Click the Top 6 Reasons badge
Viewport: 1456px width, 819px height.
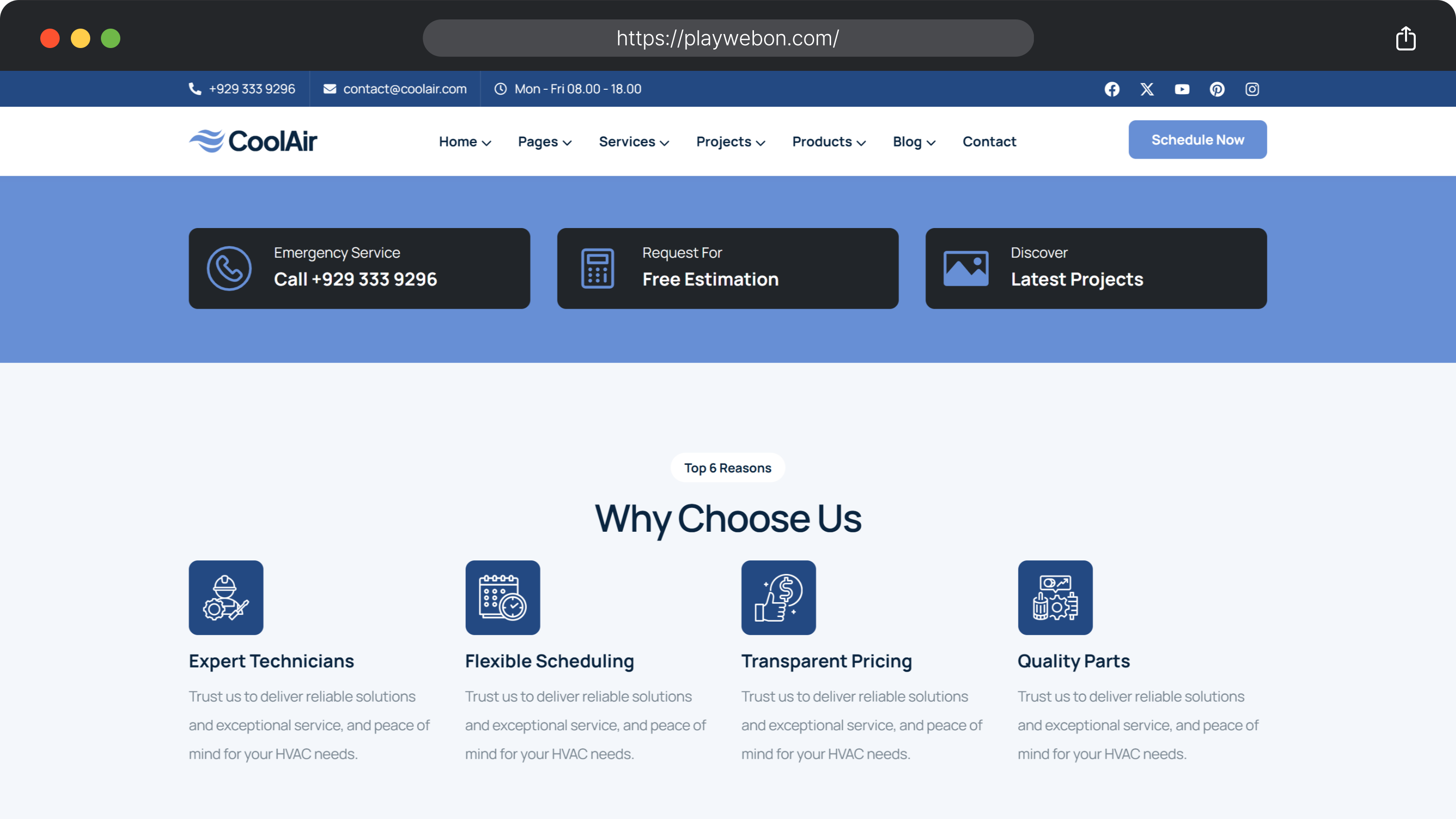point(727,467)
